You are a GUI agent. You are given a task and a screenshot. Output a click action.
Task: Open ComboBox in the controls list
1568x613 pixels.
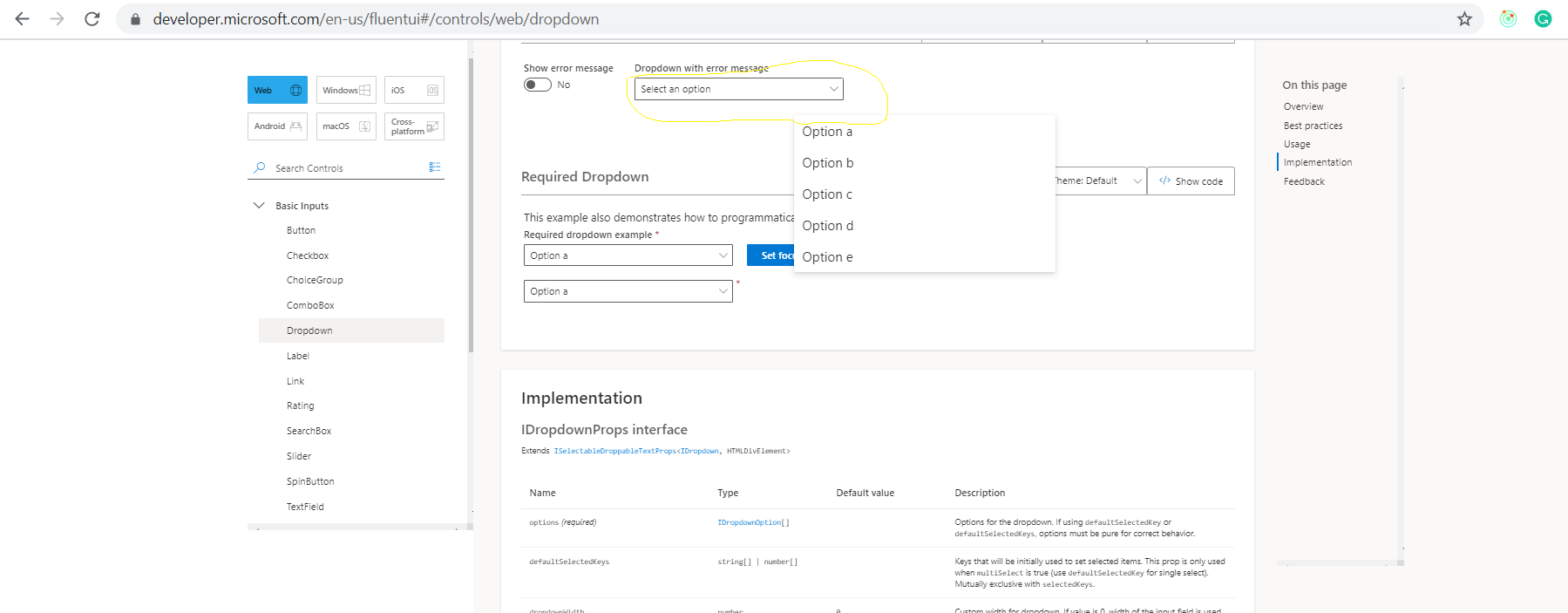point(310,305)
